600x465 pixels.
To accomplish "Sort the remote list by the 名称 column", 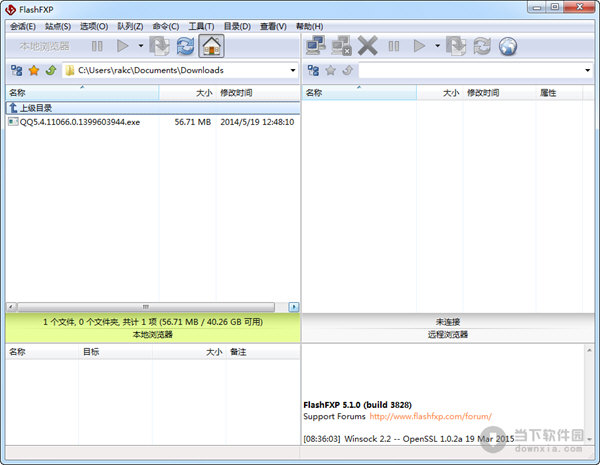I will point(359,93).
